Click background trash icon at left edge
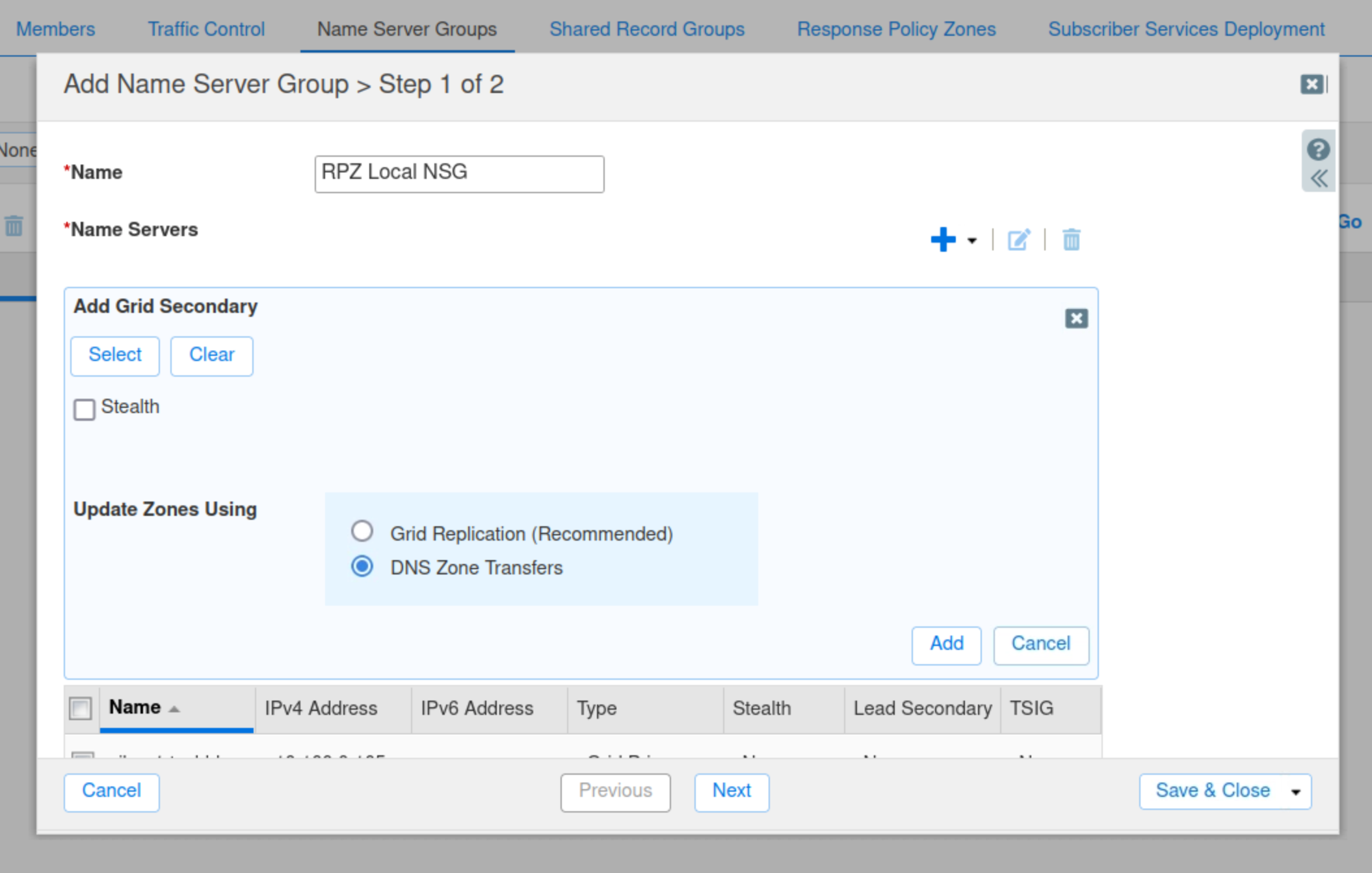The width and height of the screenshot is (1372, 873). tap(14, 226)
